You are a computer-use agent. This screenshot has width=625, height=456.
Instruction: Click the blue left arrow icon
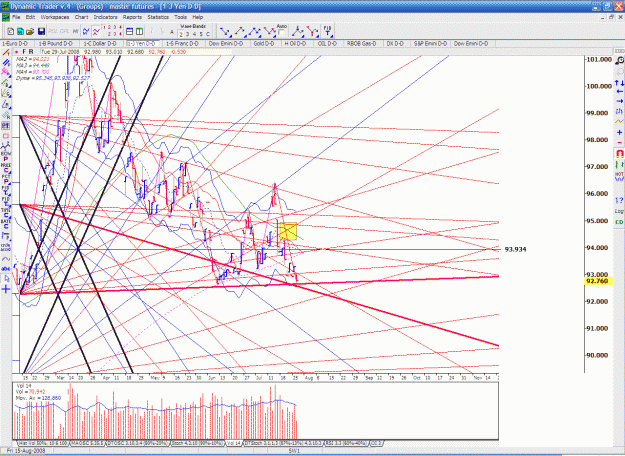[x=619, y=92]
